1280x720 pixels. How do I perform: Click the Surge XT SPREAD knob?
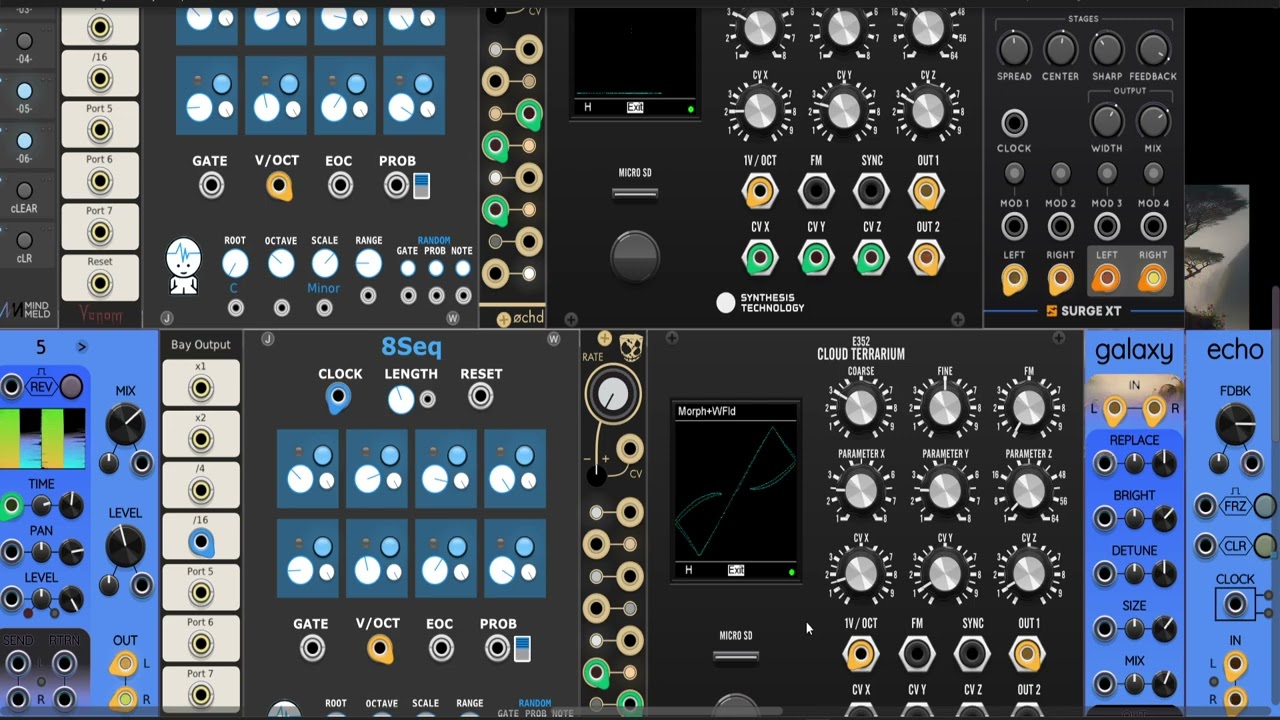coord(1014,49)
